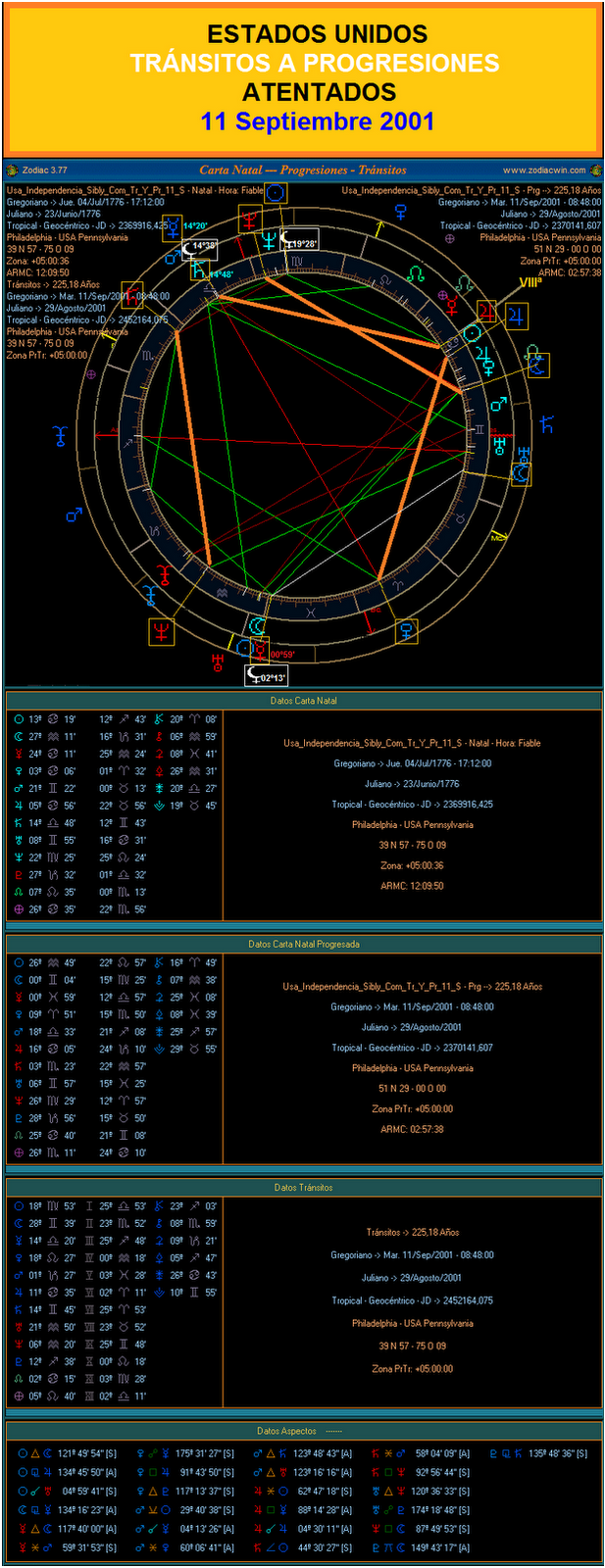Click the cyan 14°20' degree label
This screenshot has width=605, height=1568.
197,225
